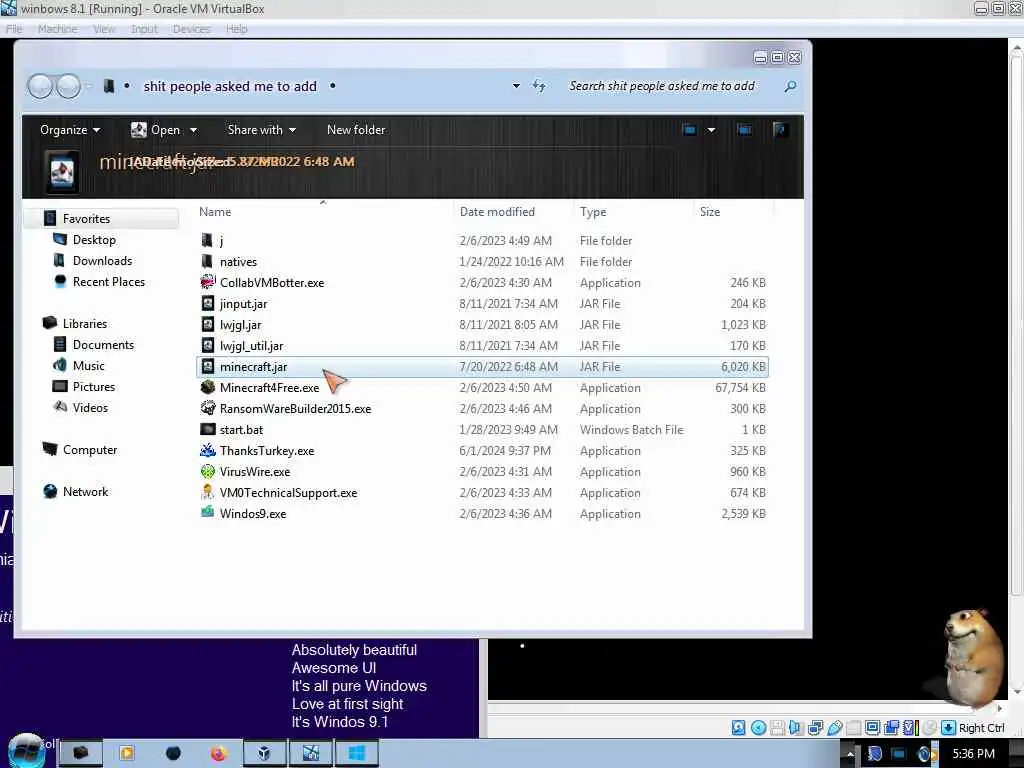Open the VirtualBox View menu
Viewport: 1024px width, 768px height.
(x=104, y=29)
